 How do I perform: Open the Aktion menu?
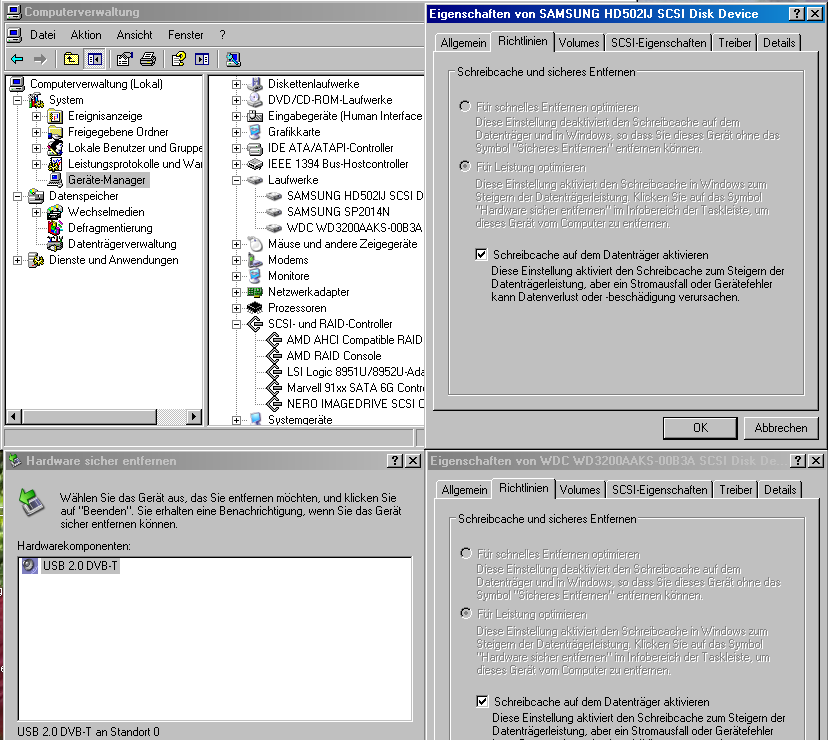pos(86,35)
